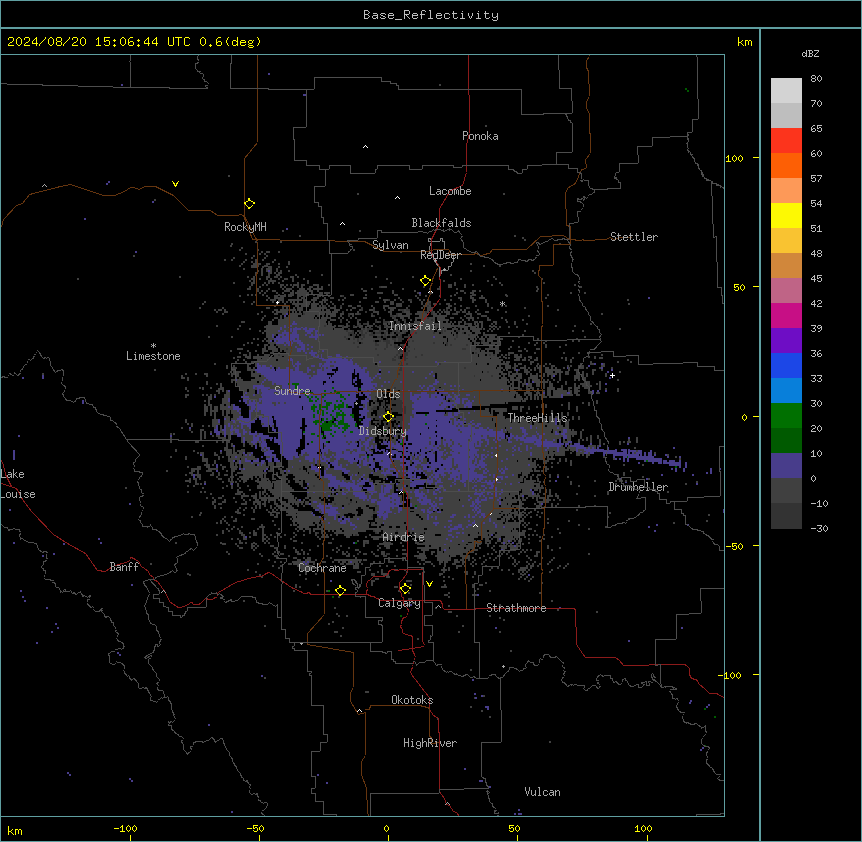Click the -30 value in dBZ legend
Image resolution: width=862 pixels, height=842 pixels.
(819, 529)
